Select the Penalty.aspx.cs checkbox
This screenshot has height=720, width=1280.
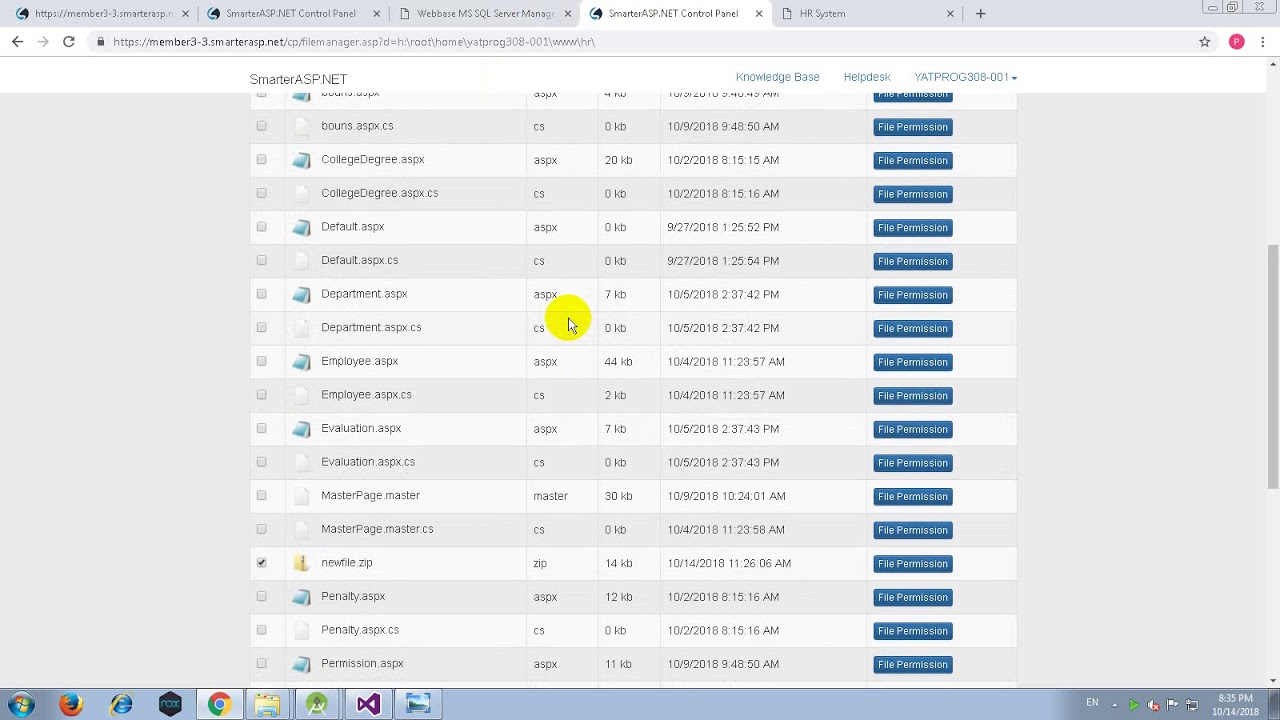tap(261, 630)
